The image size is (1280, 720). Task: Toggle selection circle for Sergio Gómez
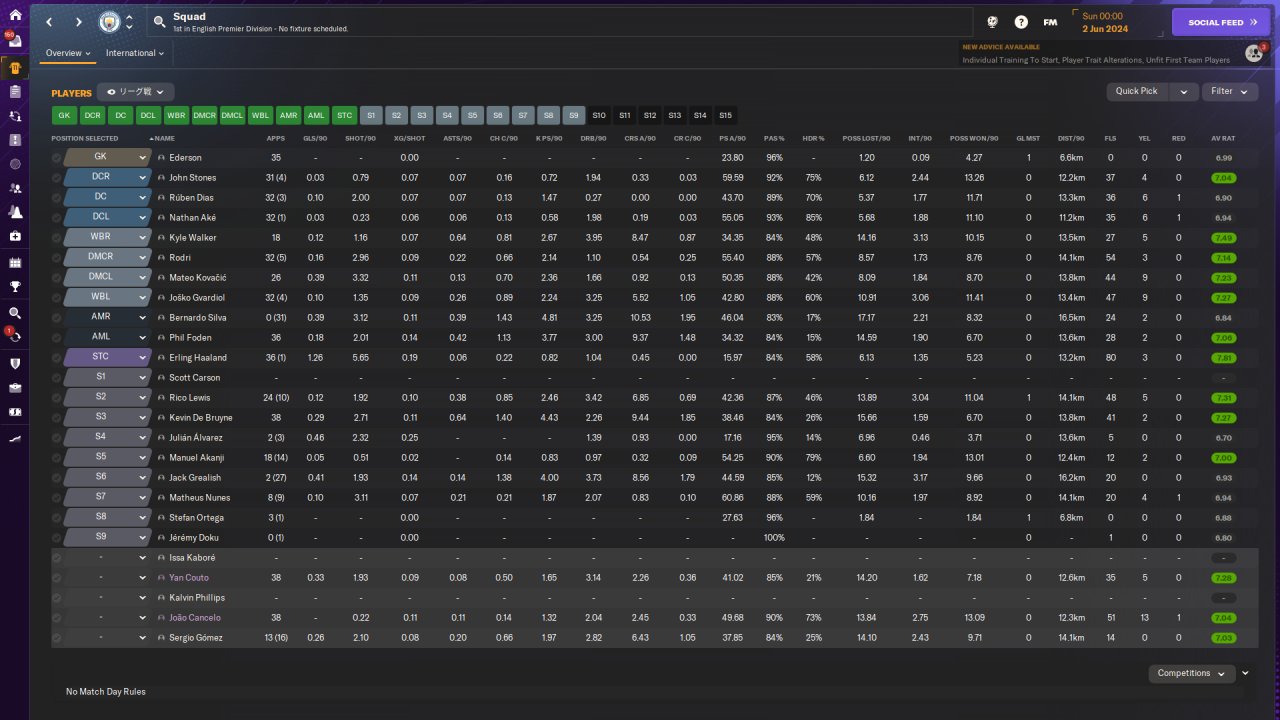[57, 638]
